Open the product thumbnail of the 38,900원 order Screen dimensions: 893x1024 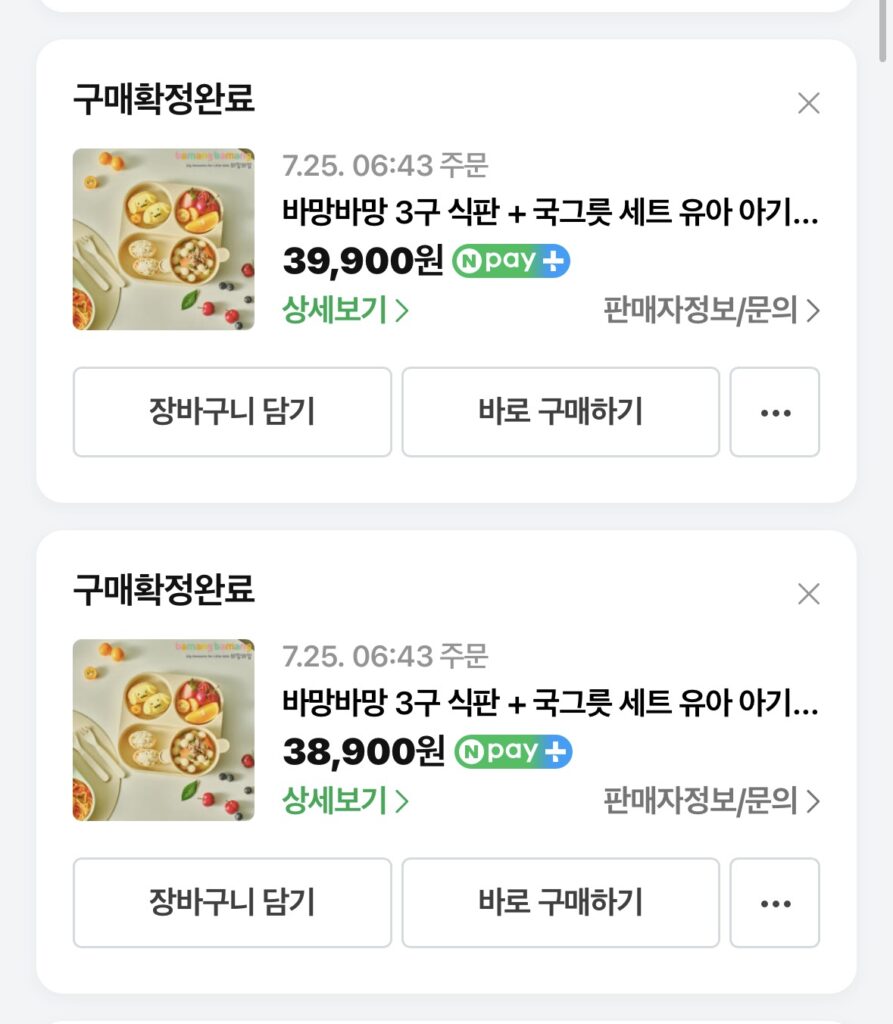pos(163,730)
